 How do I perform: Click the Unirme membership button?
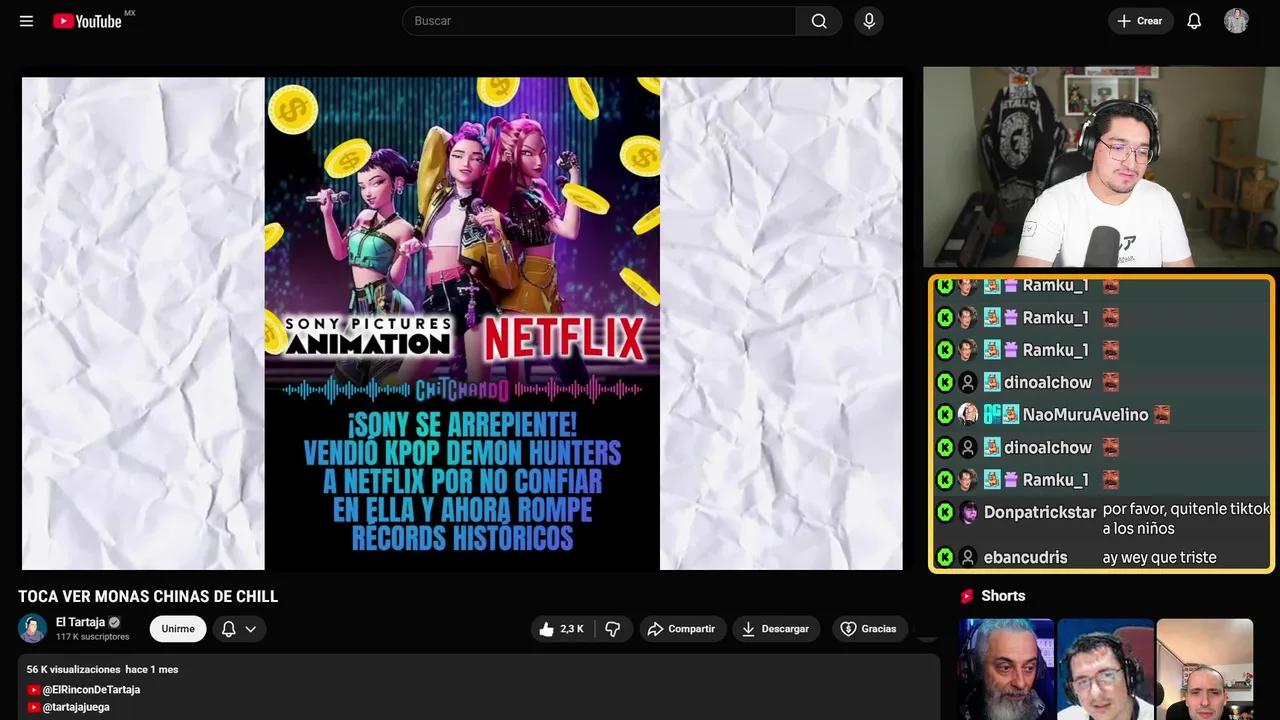[178, 629]
